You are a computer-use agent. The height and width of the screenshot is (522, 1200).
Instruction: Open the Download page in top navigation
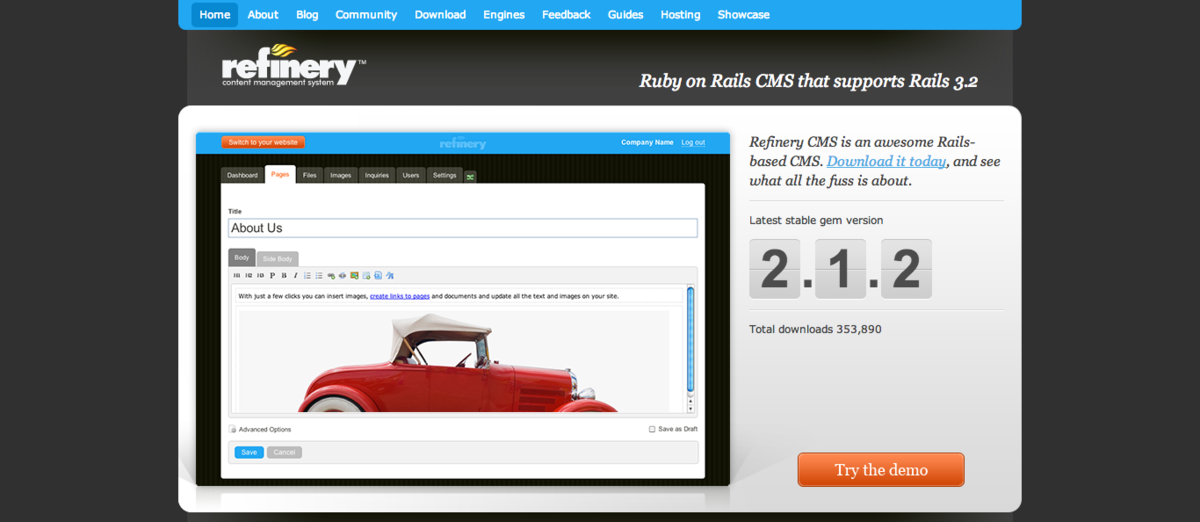click(440, 15)
